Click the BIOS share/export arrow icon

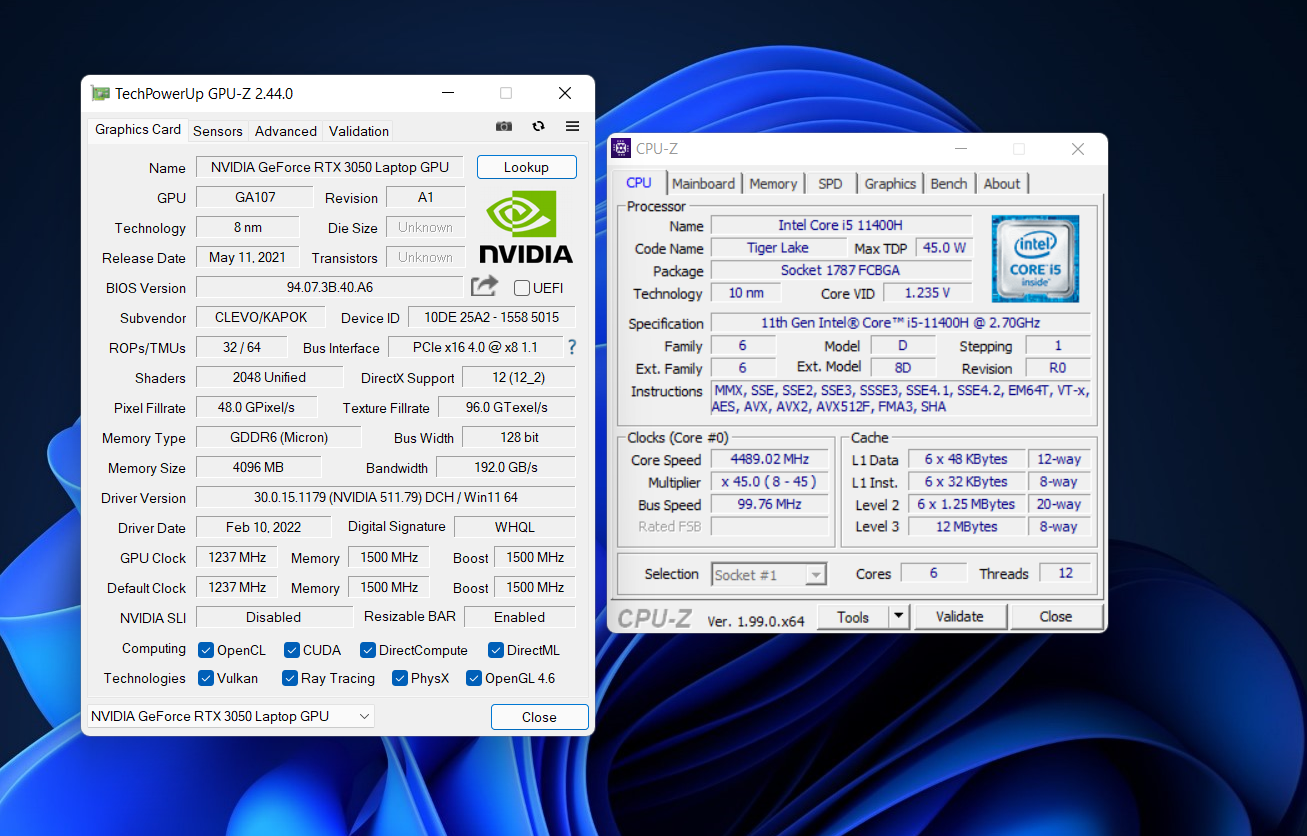(484, 287)
